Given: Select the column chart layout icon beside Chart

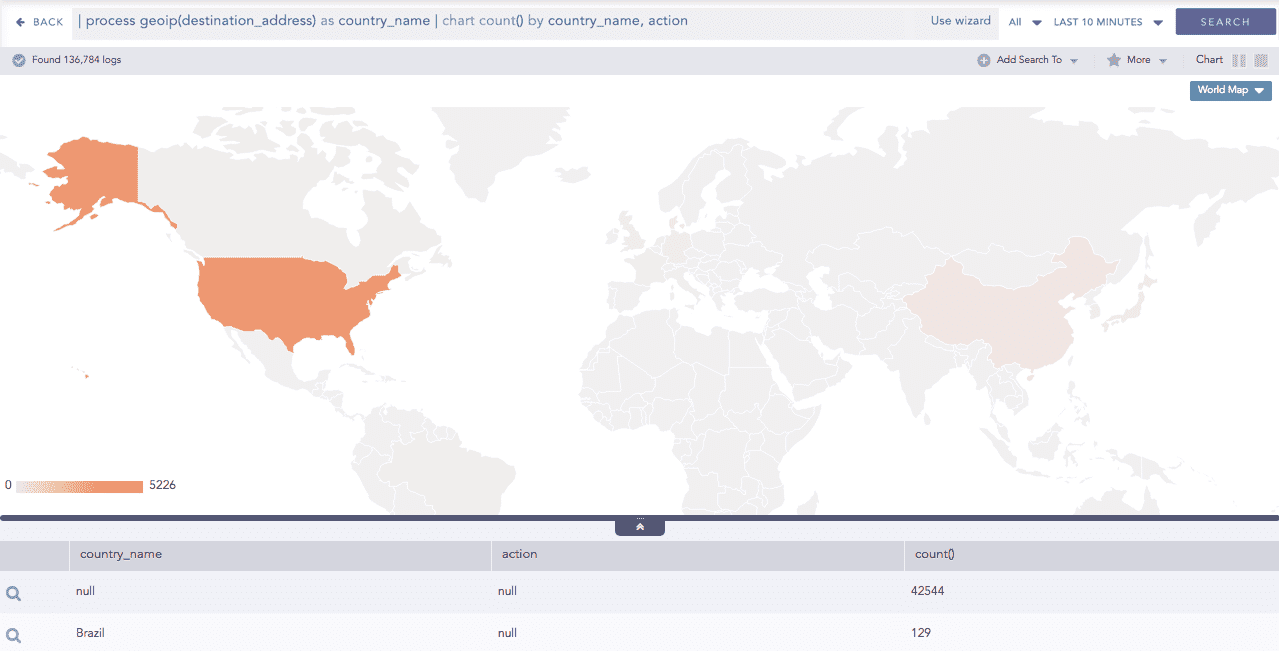Looking at the screenshot, I should (1241, 59).
